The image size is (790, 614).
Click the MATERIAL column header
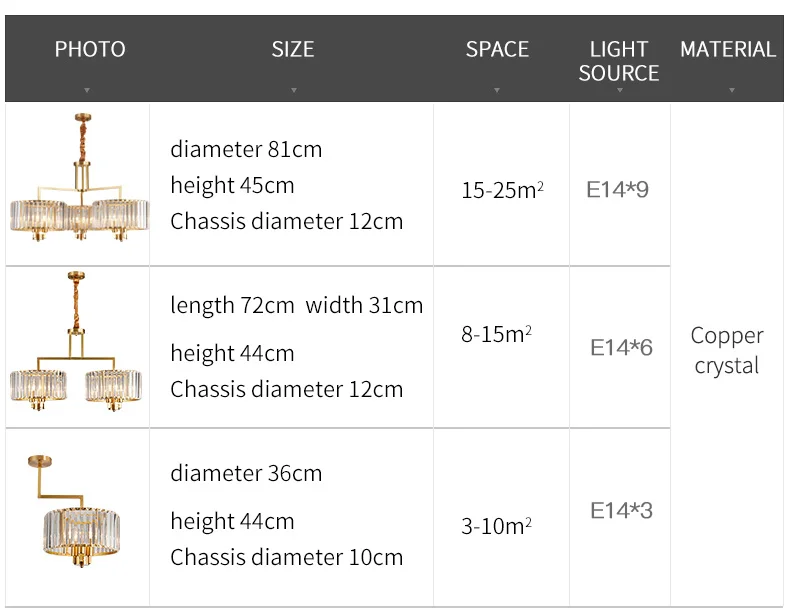click(x=728, y=49)
